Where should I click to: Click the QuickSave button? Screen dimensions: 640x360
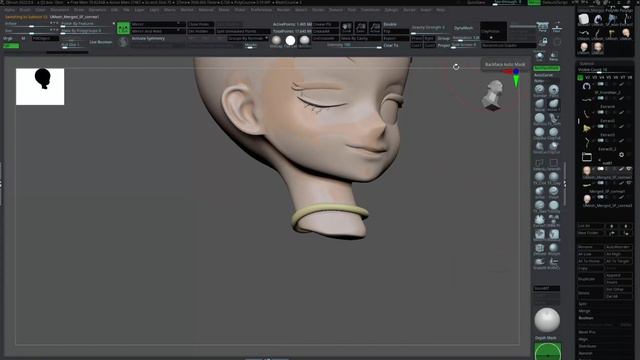[x=476, y=2]
